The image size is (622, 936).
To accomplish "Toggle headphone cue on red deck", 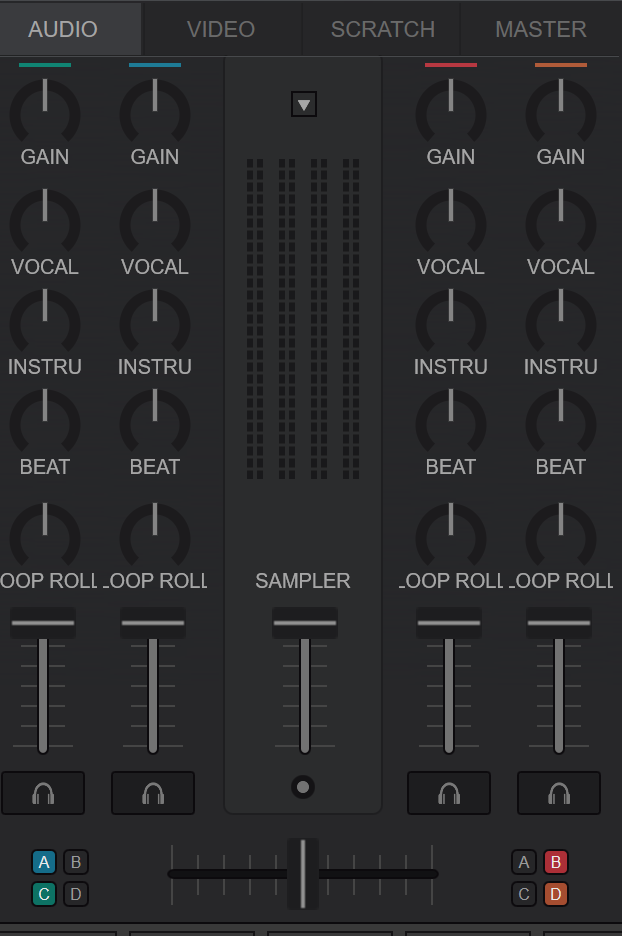I will (x=449, y=793).
